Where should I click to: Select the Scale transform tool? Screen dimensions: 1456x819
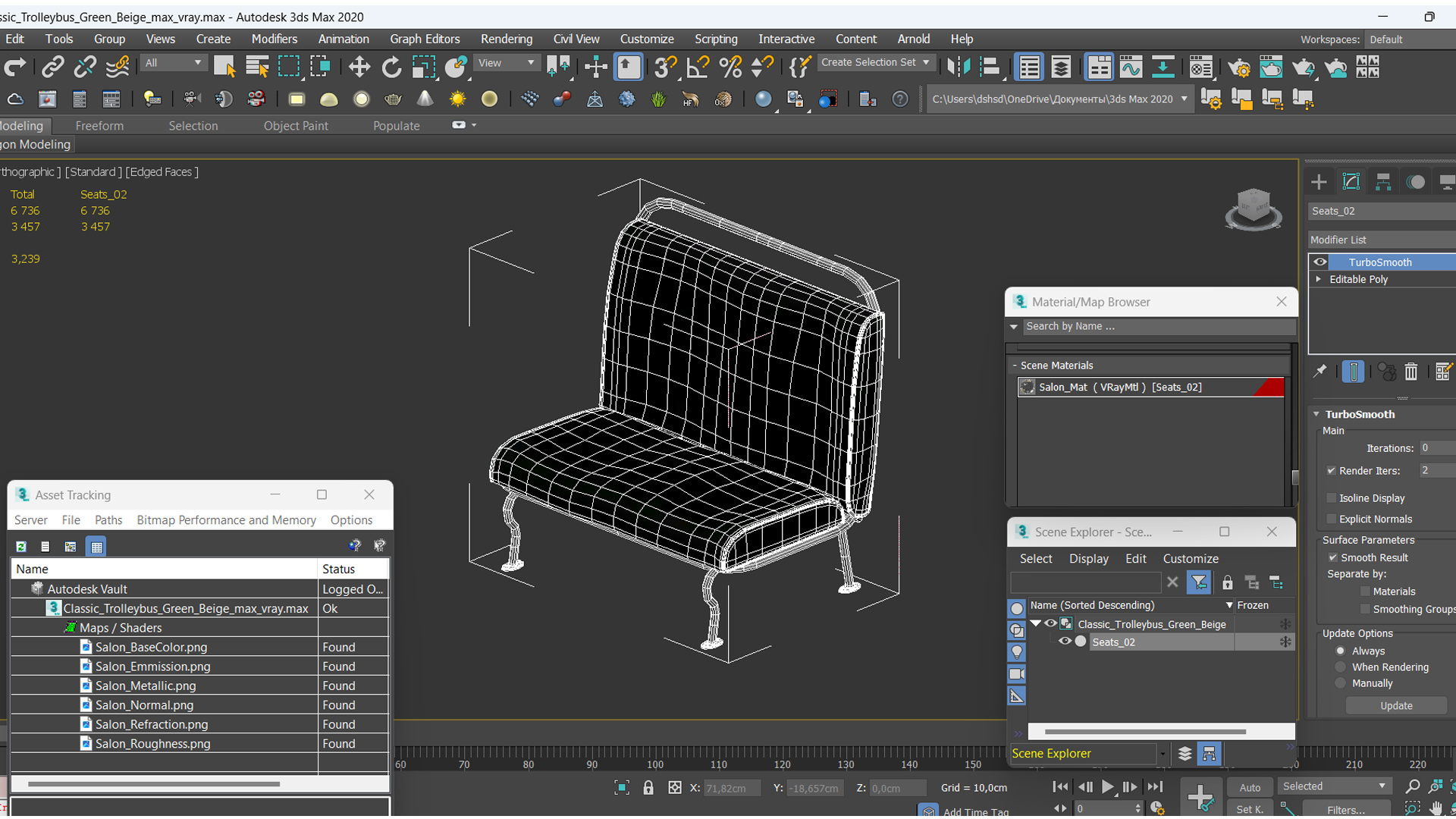click(423, 67)
